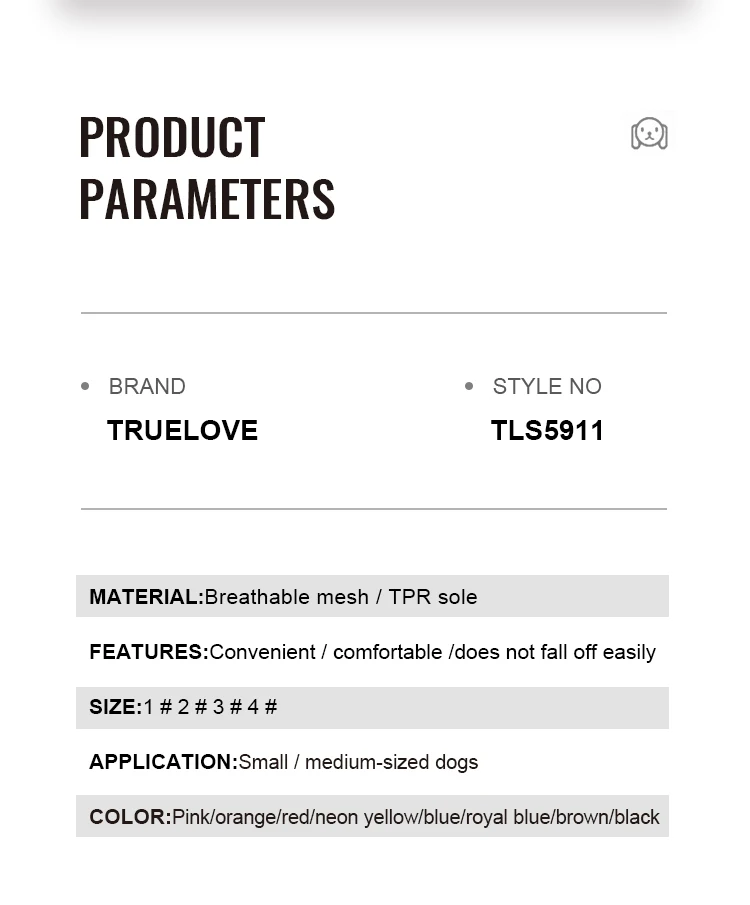Image resolution: width=750 pixels, height=905 pixels.
Task: Click the dog face icon
Action: (649, 133)
